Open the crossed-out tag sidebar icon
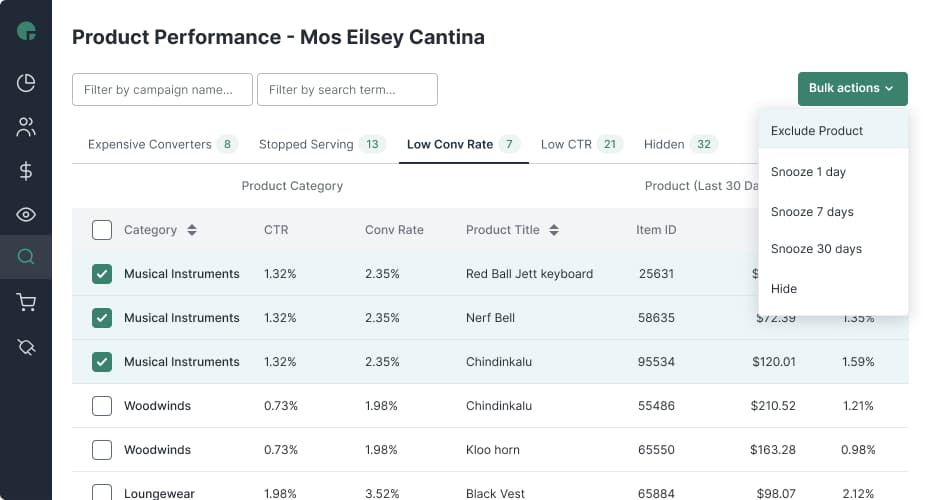 click(26, 347)
